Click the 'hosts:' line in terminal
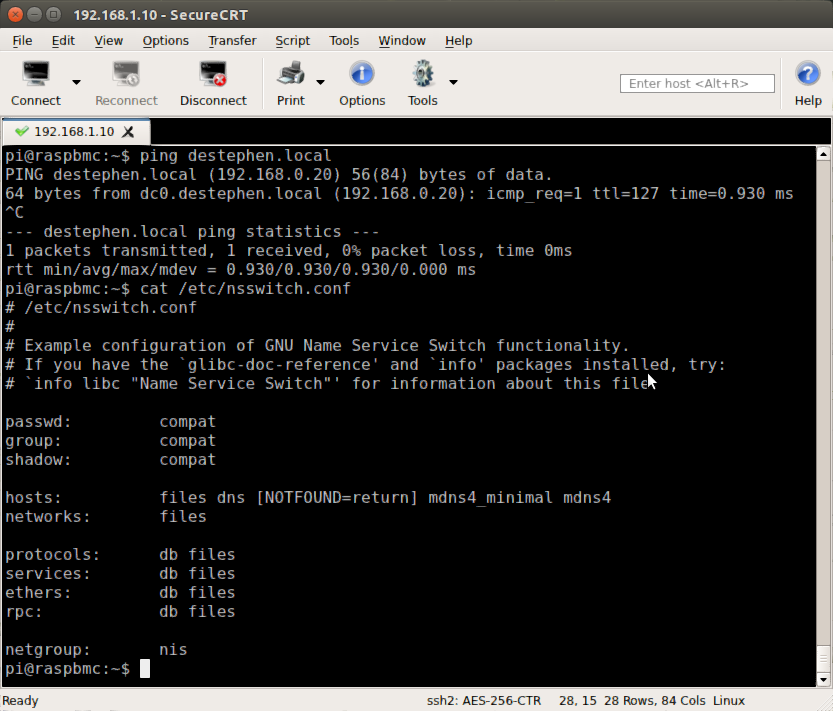 [308, 498]
